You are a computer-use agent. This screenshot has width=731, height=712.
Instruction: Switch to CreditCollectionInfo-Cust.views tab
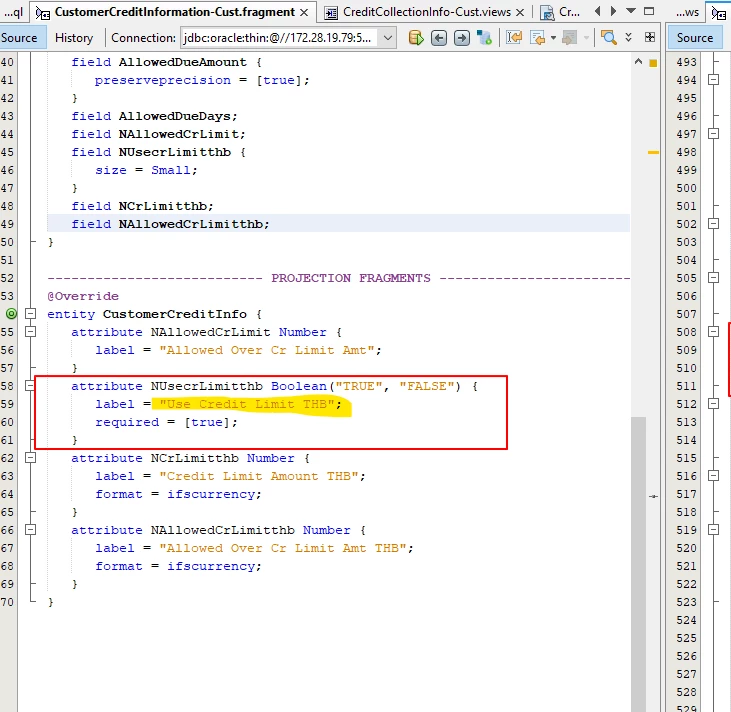click(x=426, y=12)
